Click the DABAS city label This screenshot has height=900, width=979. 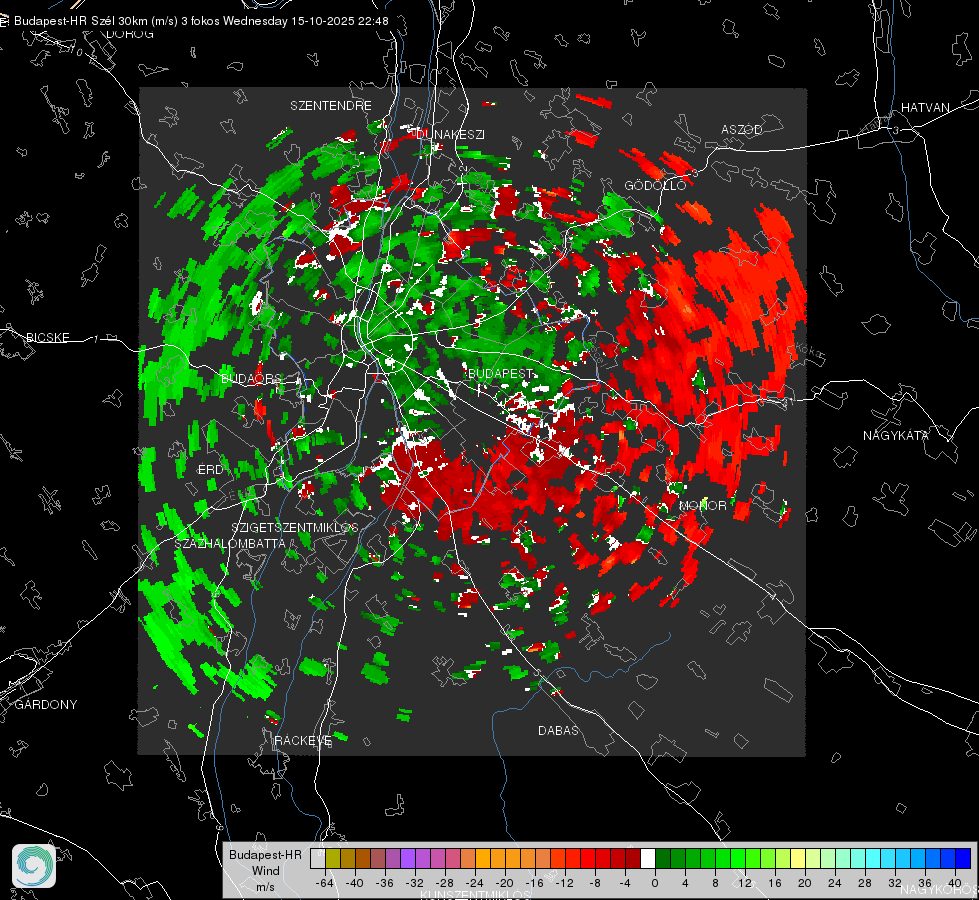(558, 730)
